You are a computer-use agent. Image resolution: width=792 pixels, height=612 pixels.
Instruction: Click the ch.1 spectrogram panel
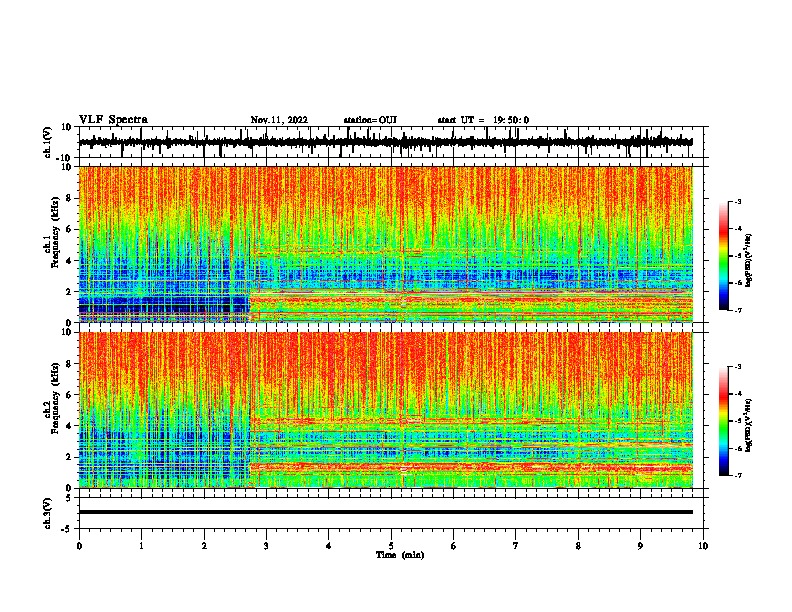pos(386,244)
